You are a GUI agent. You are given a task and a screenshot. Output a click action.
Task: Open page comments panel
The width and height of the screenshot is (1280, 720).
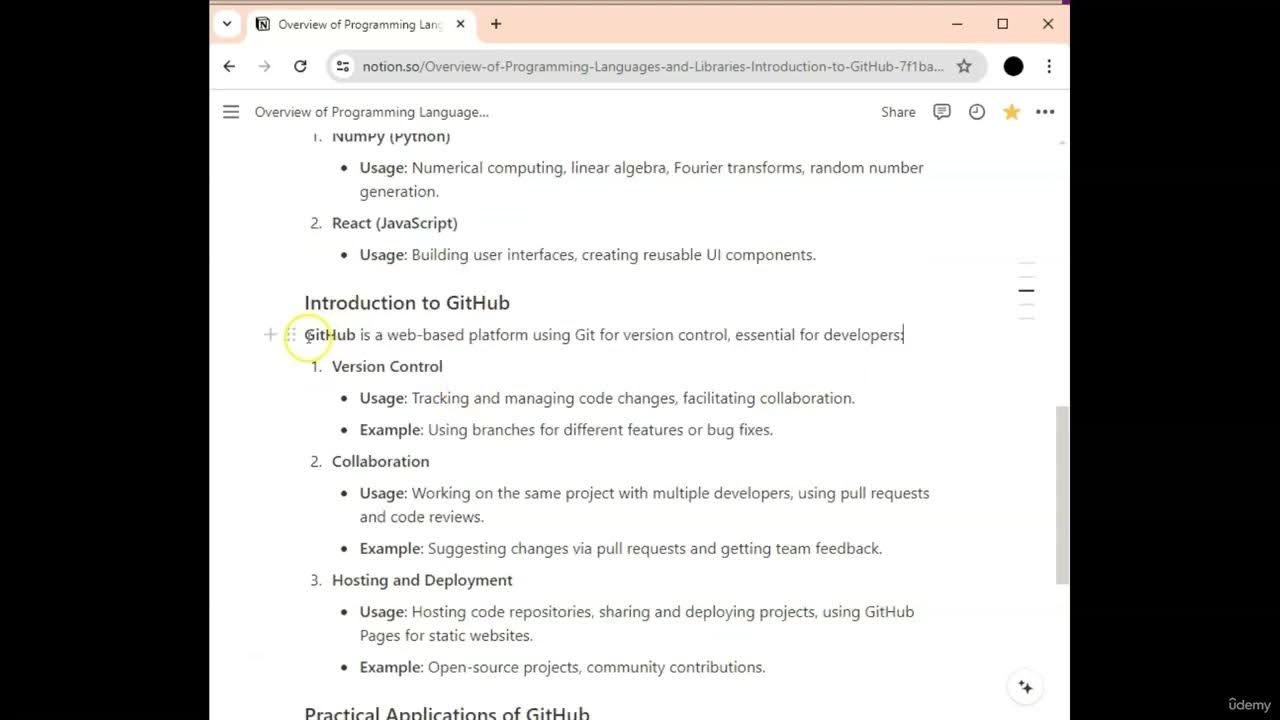tap(942, 112)
